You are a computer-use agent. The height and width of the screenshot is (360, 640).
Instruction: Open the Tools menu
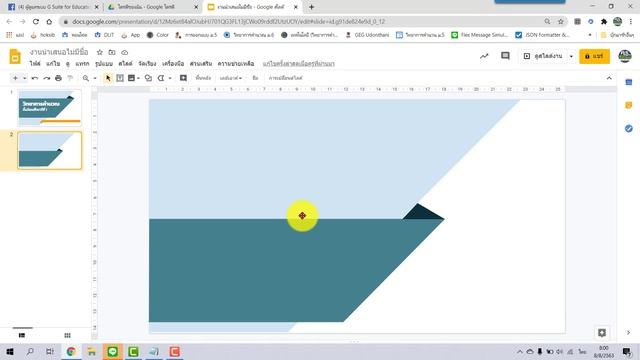173,64
